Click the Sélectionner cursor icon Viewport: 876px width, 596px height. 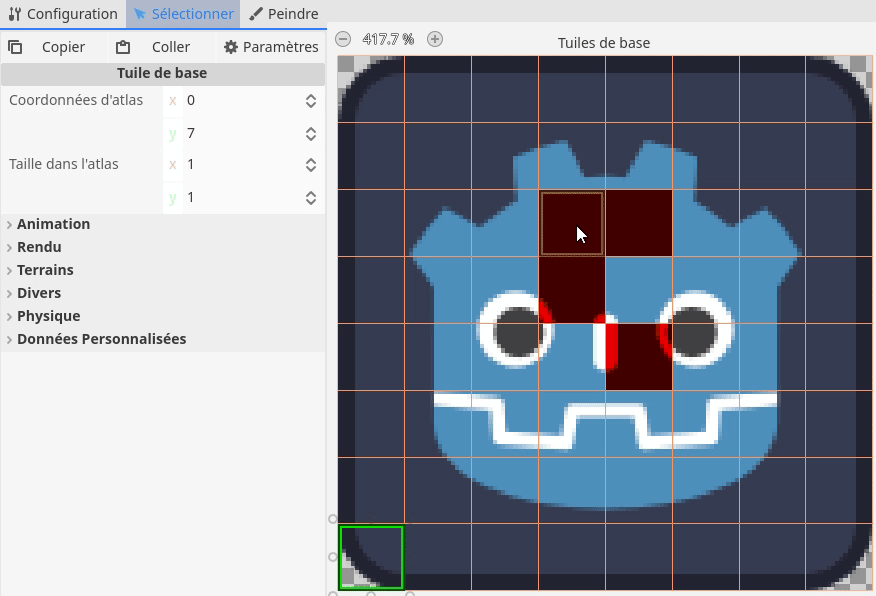click(x=140, y=14)
